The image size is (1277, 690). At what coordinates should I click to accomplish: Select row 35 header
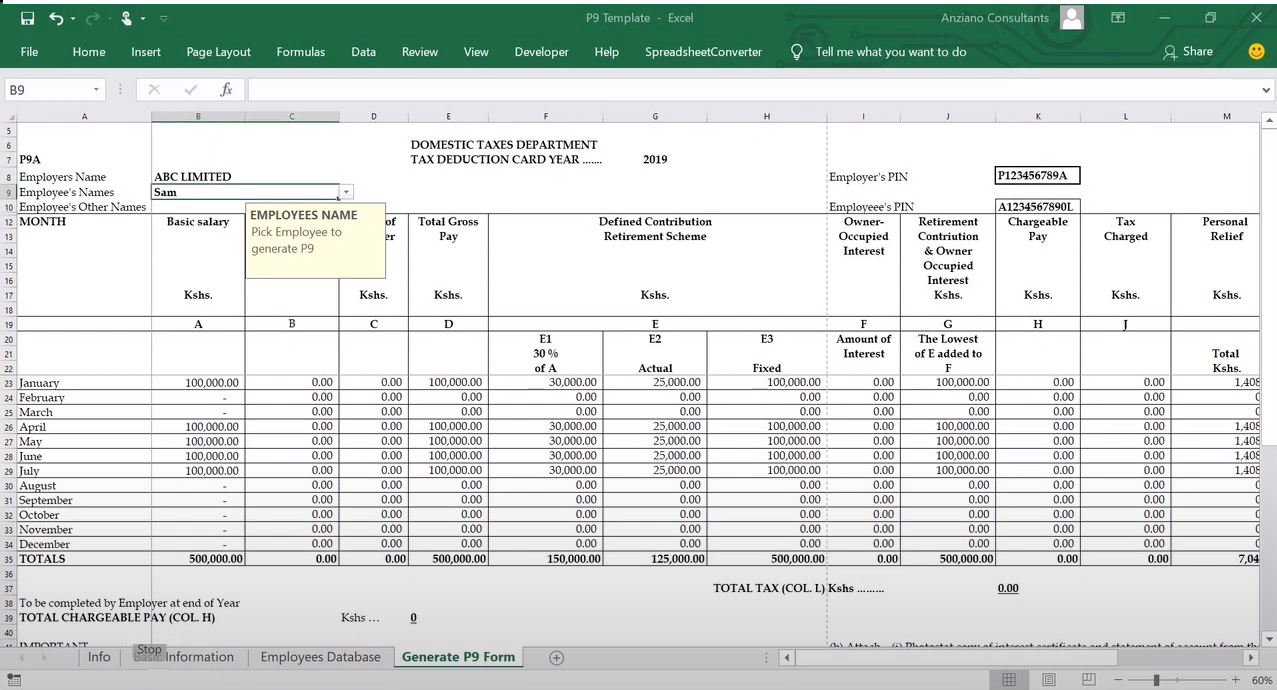click(x=8, y=560)
